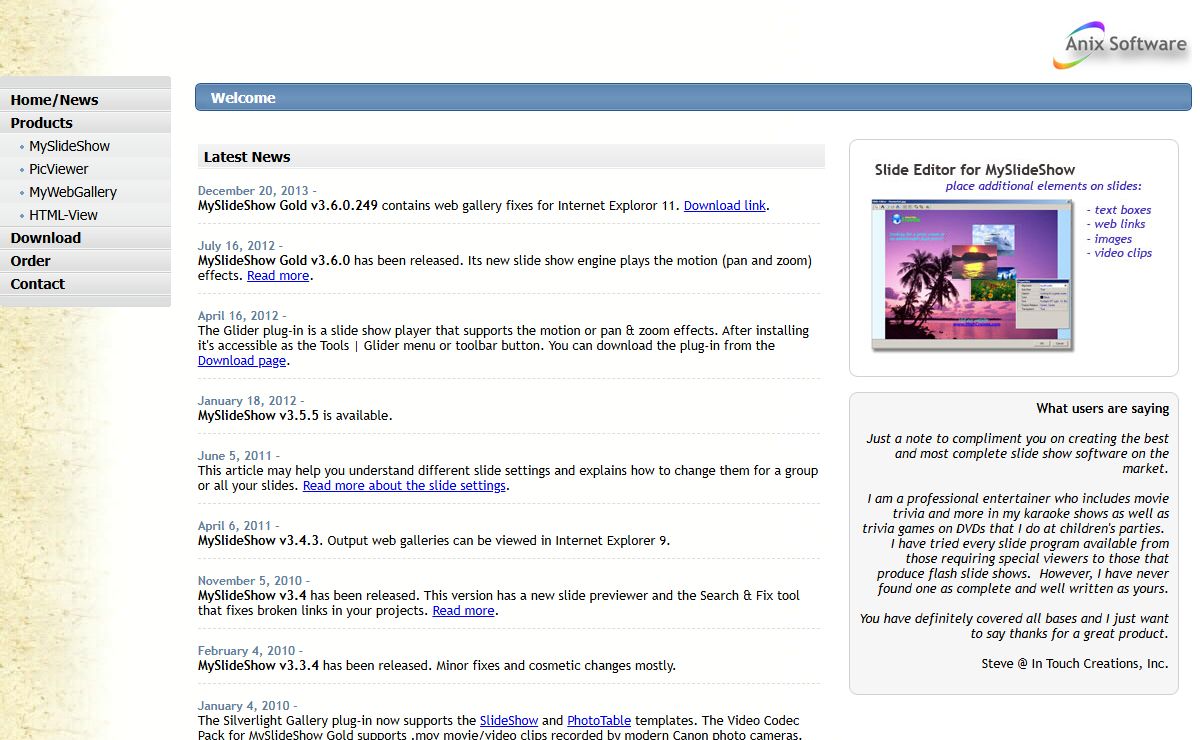The image size is (1200, 740).
Task: Open the HTML-View product page
Action: [x=63, y=215]
